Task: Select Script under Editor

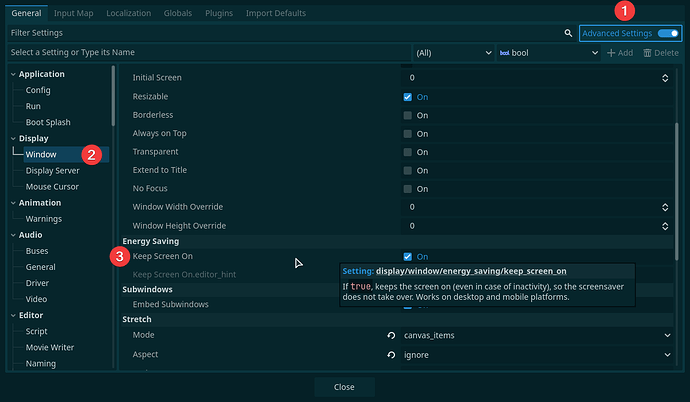Action: point(36,331)
